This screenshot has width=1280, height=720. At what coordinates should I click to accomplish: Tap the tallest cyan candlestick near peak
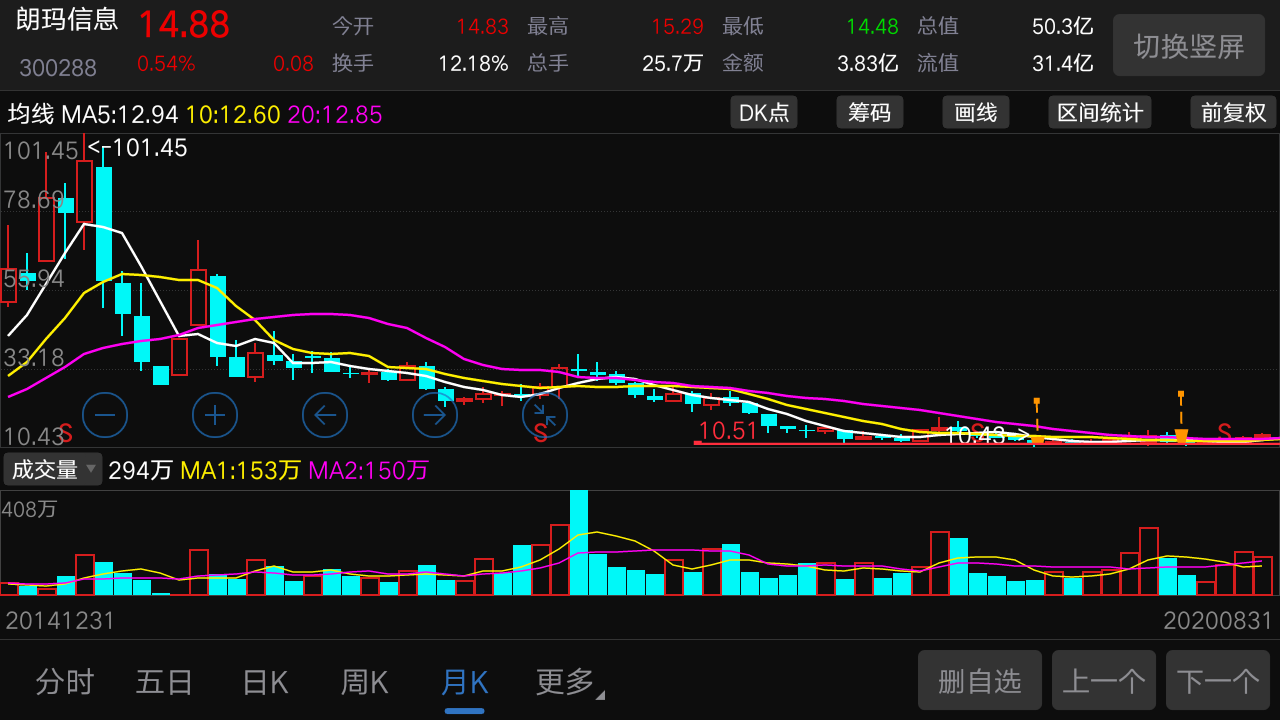click(x=103, y=223)
